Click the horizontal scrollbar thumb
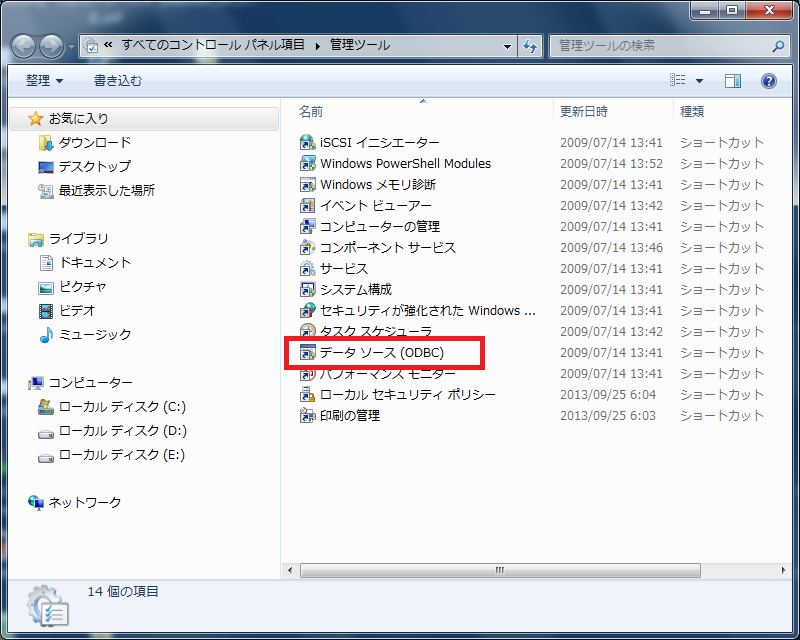The height and width of the screenshot is (640, 800). pyautogui.click(x=500, y=570)
